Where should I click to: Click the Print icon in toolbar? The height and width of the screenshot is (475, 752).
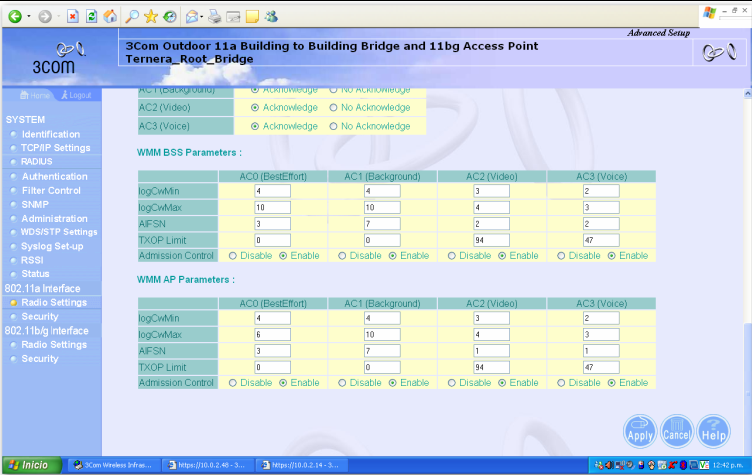(213, 17)
